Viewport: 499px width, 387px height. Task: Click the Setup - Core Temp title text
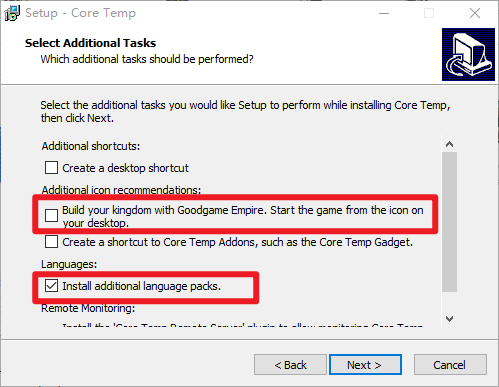(80, 13)
